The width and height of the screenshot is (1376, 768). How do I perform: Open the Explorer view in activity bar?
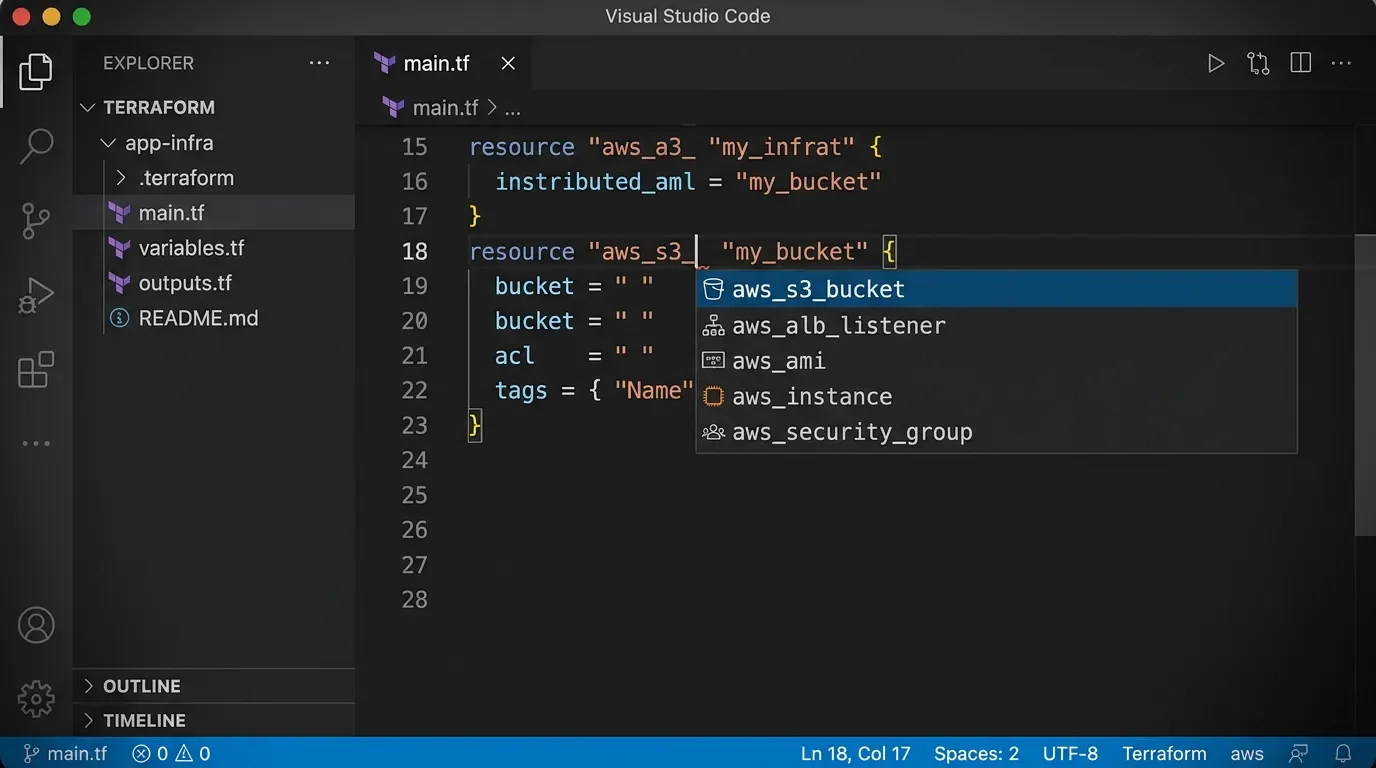(36, 71)
